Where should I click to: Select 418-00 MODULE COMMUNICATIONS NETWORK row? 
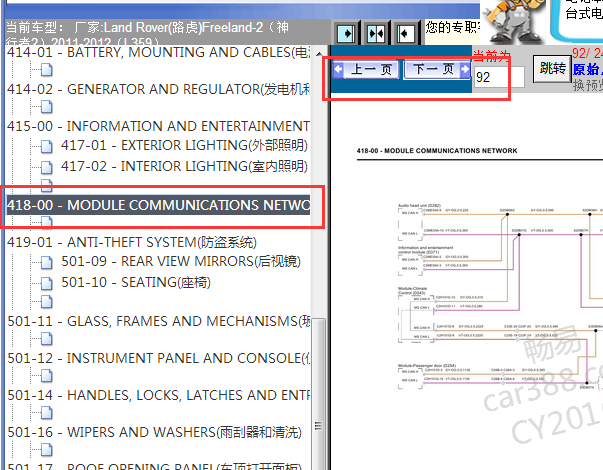coord(158,205)
